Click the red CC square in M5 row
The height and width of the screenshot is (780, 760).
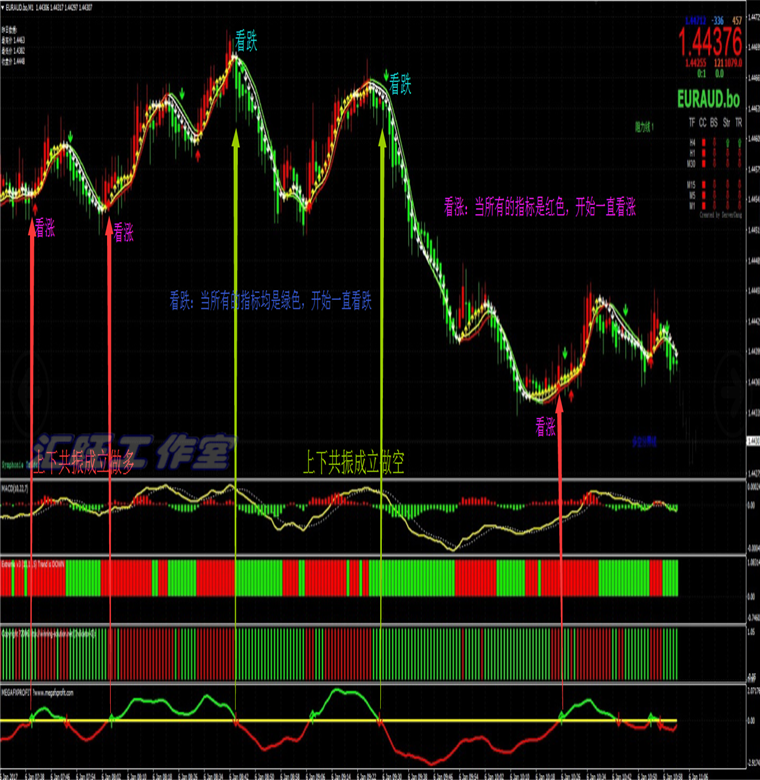tap(704, 195)
